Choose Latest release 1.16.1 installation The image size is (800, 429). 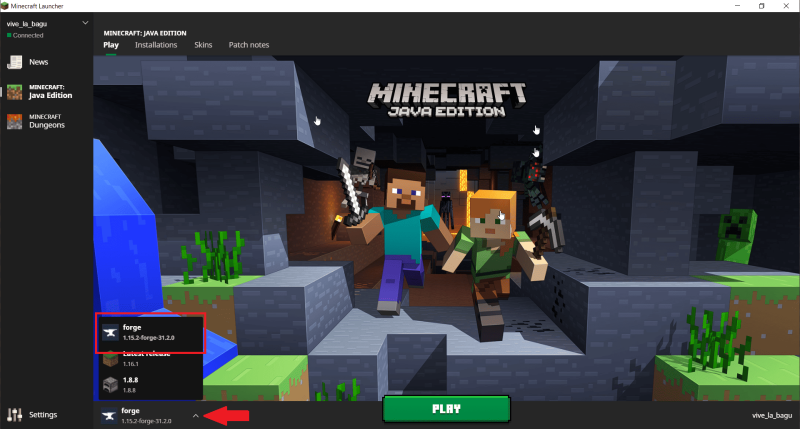tap(149, 359)
